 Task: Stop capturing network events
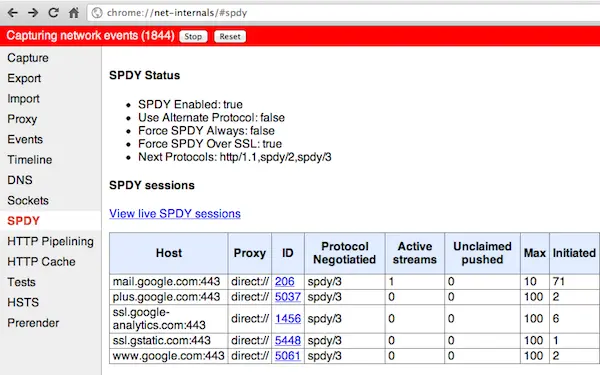(x=193, y=36)
